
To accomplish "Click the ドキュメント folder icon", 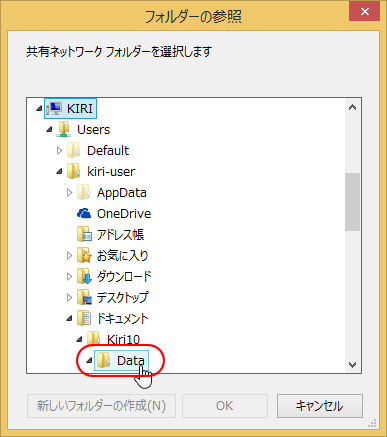I will click(x=84, y=318).
